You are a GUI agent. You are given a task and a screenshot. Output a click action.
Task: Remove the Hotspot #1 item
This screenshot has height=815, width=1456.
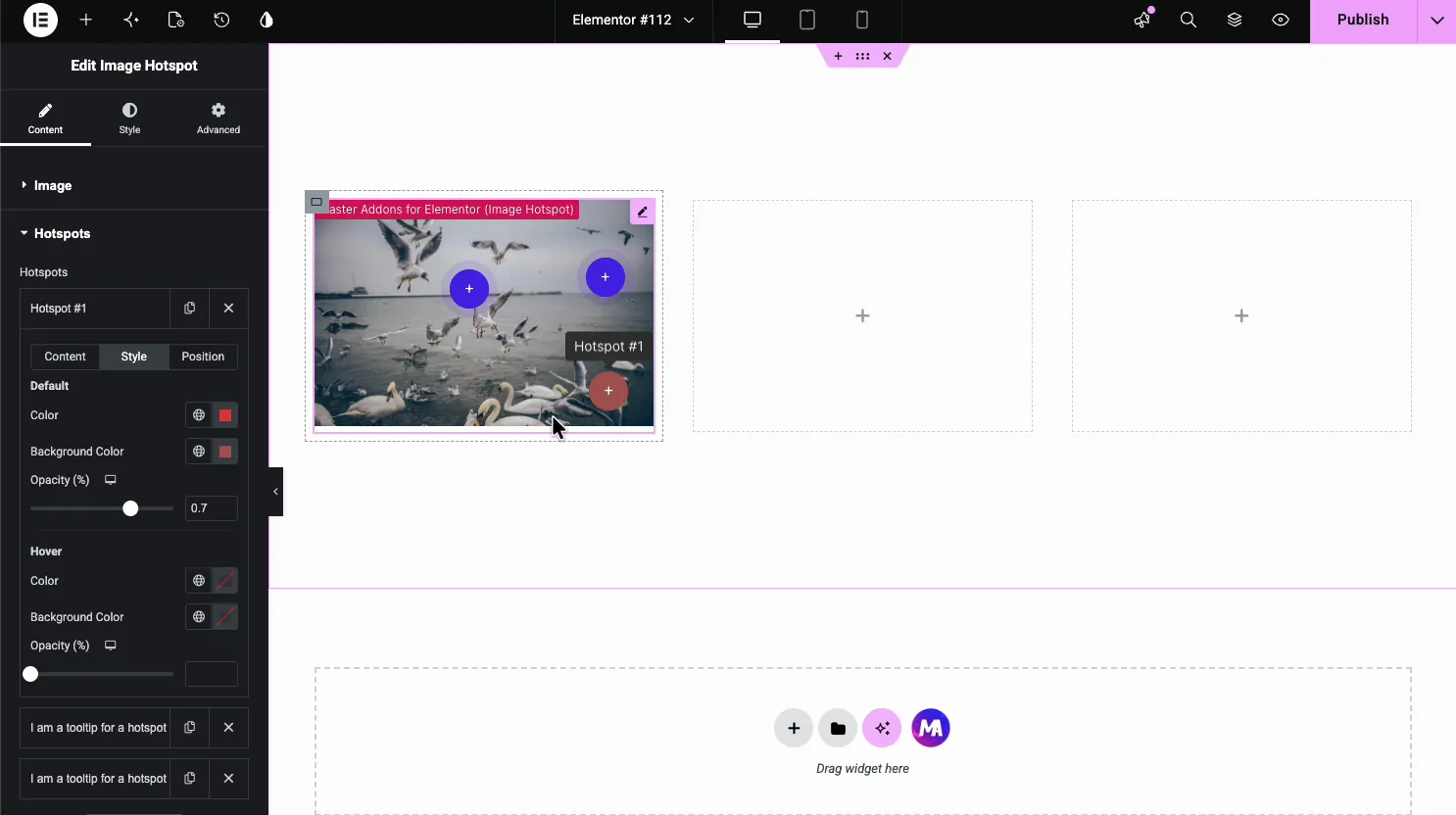pyautogui.click(x=228, y=308)
